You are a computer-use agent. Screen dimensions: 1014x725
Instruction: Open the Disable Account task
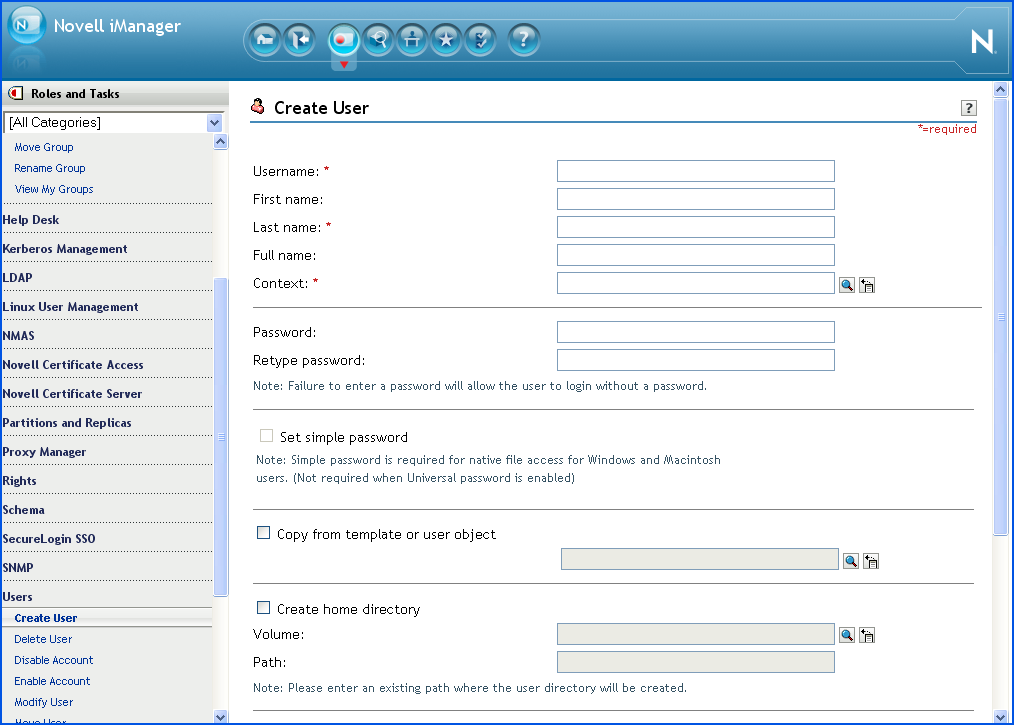pos(54,660)
